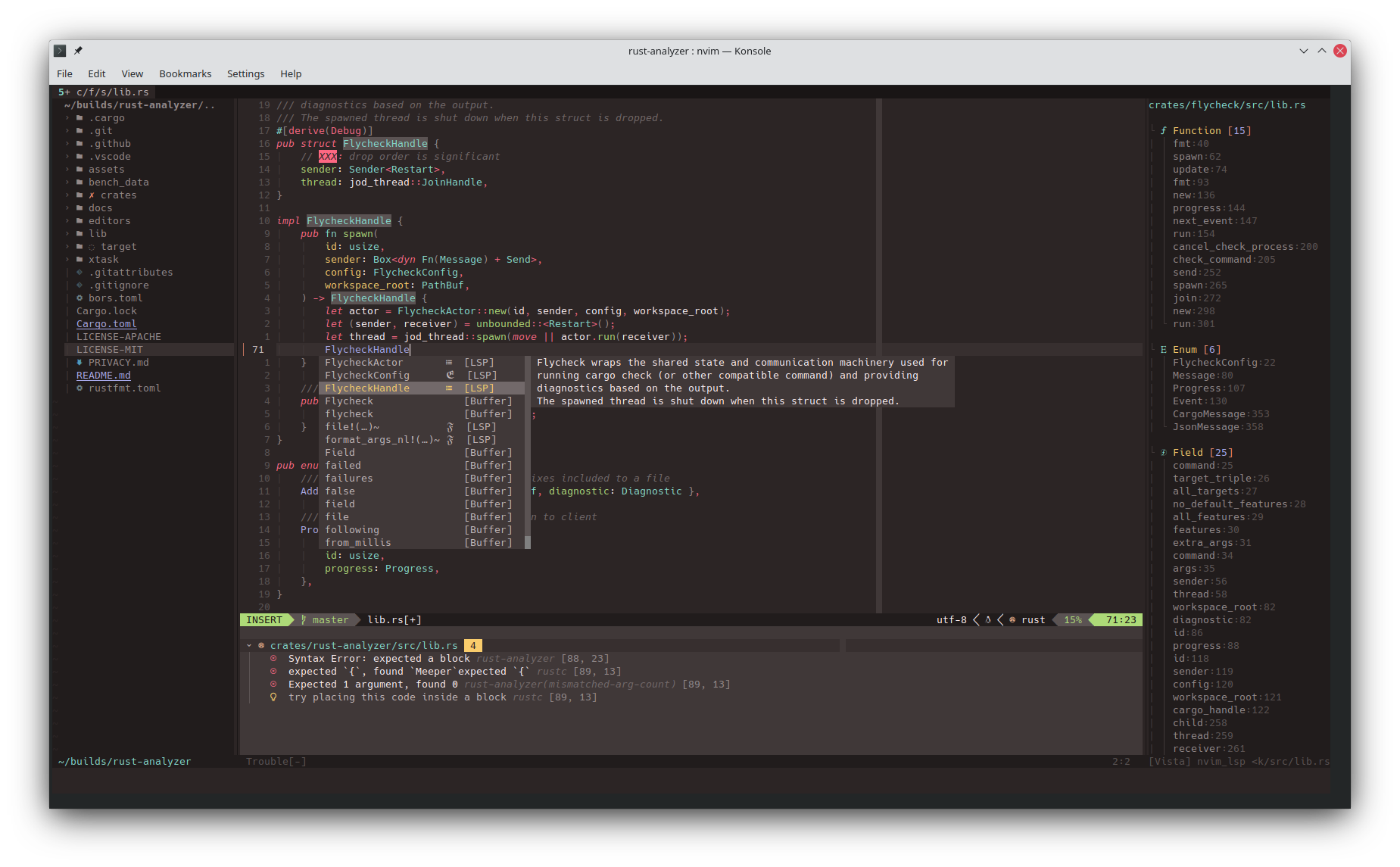Click the Konsole terminal icon in title bar
The image size is (1400, 867).
tap(60, 51)
